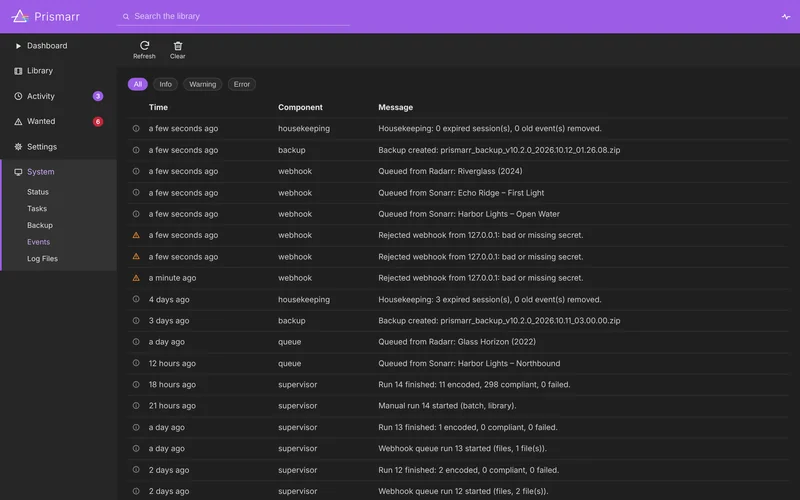Click the Prismarr prism logo icon
Viewport: 800px width, 500px height.
(x=20, y=16)
